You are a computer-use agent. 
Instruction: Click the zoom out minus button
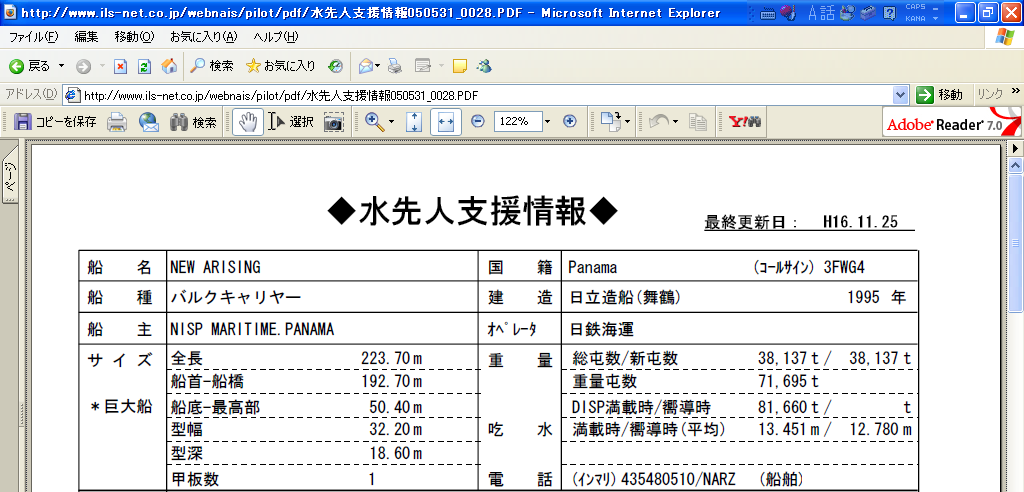(x=477, y=121)
